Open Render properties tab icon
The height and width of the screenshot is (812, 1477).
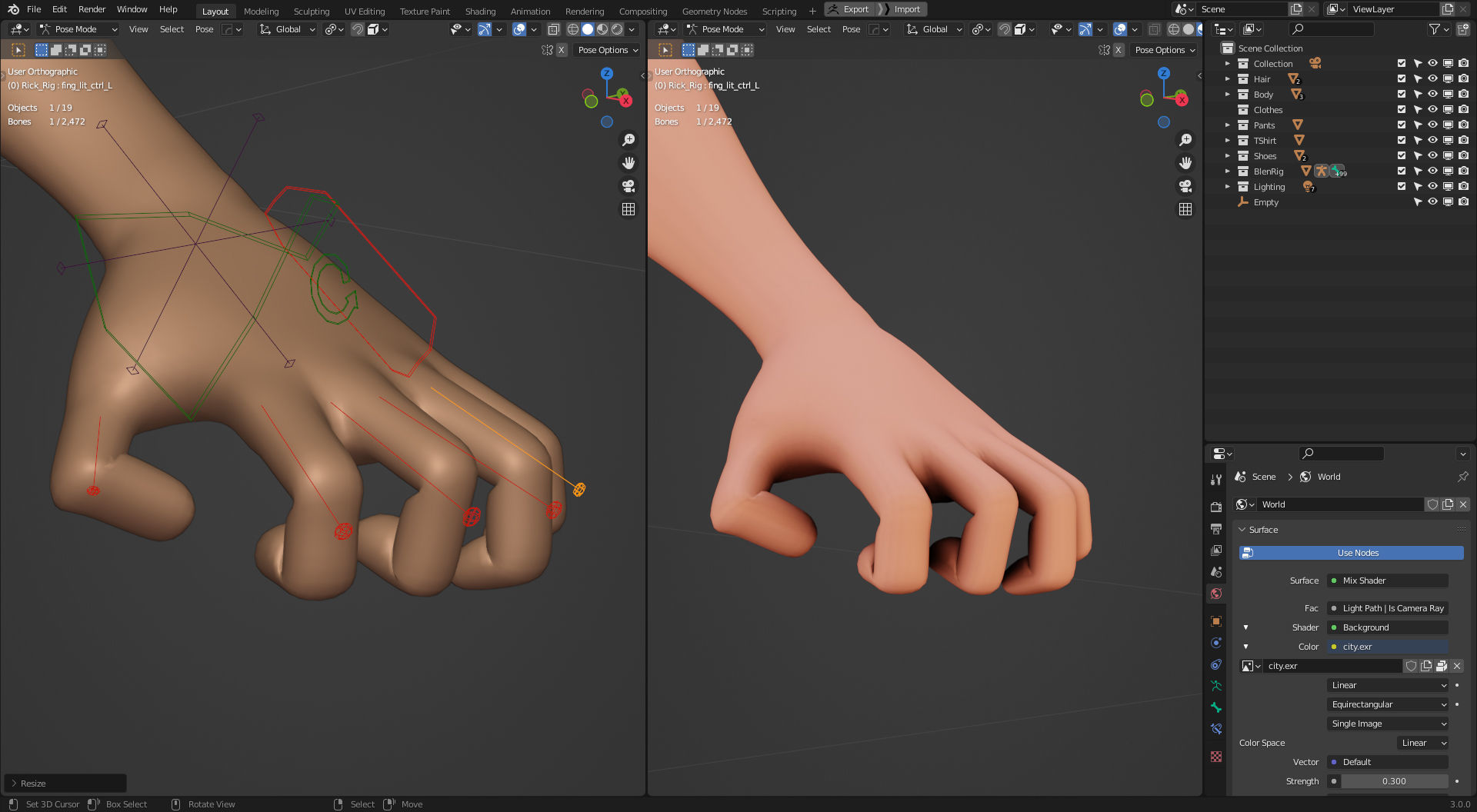pyautogui.click(x=1216, y=507)
